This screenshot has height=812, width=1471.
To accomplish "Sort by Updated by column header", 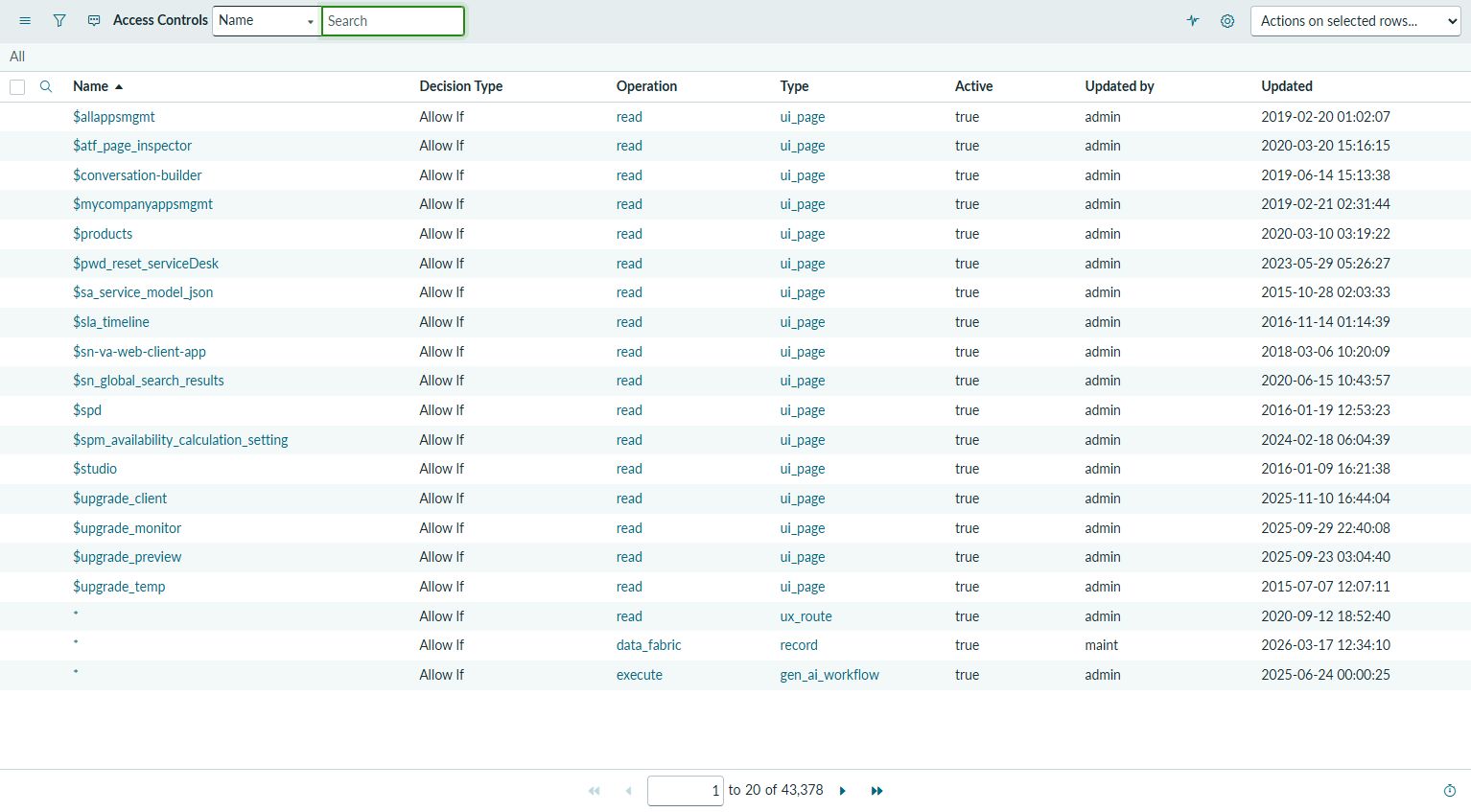I will [1119, 86].
